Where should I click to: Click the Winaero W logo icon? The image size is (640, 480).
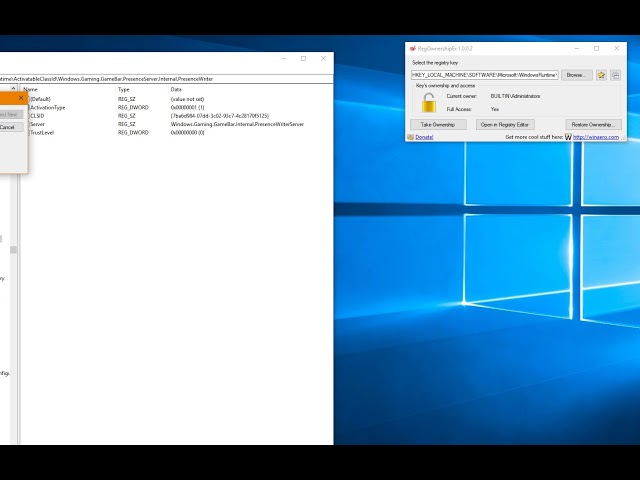coord(568,137)
